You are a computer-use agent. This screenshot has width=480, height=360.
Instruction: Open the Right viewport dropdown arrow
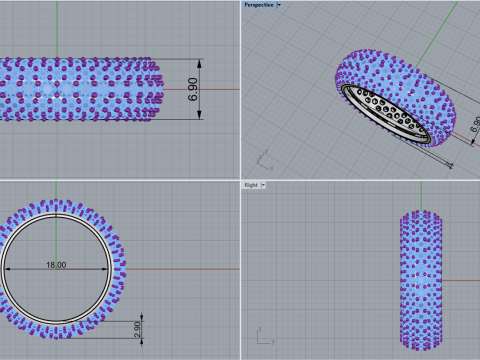pos(263,185)
